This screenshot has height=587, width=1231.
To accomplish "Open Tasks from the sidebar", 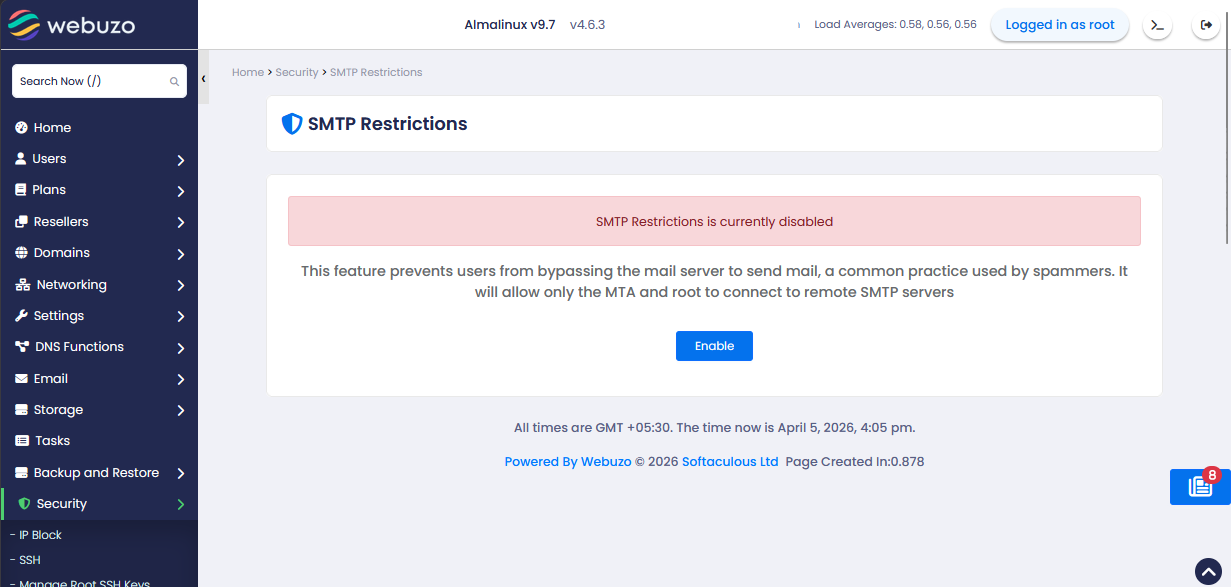I will click(x=52, y=441).
